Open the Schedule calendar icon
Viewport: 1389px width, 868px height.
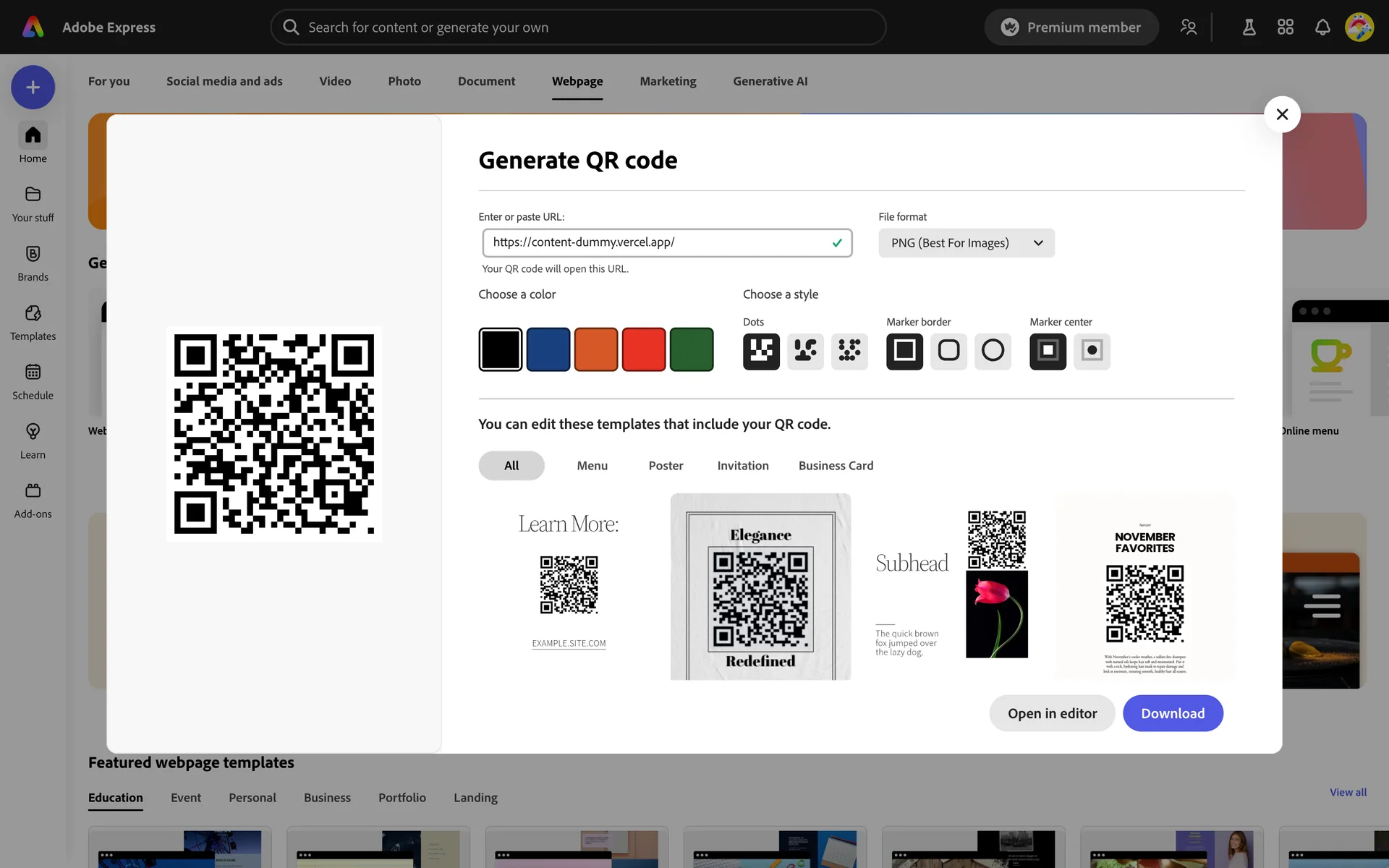[x=33, y=373]
